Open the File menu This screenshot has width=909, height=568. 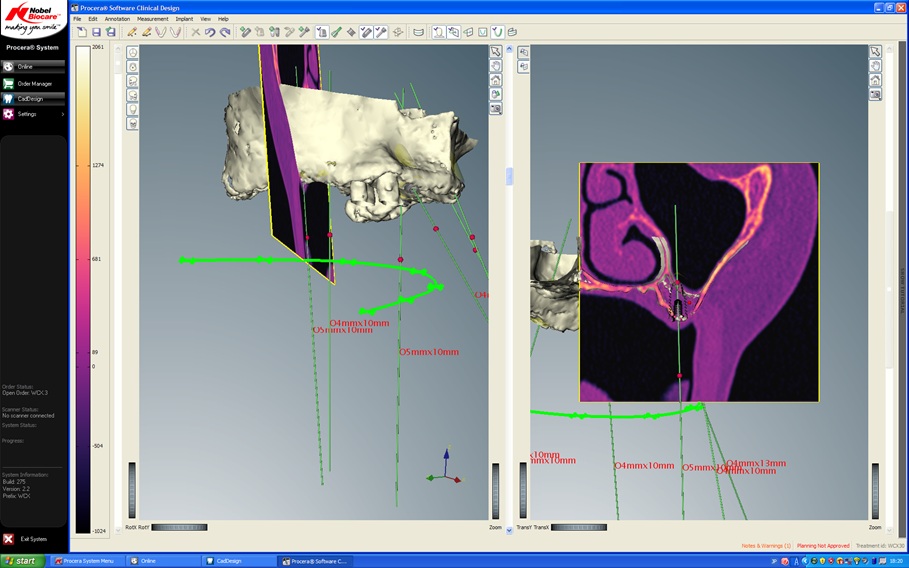tap(77, 19)
